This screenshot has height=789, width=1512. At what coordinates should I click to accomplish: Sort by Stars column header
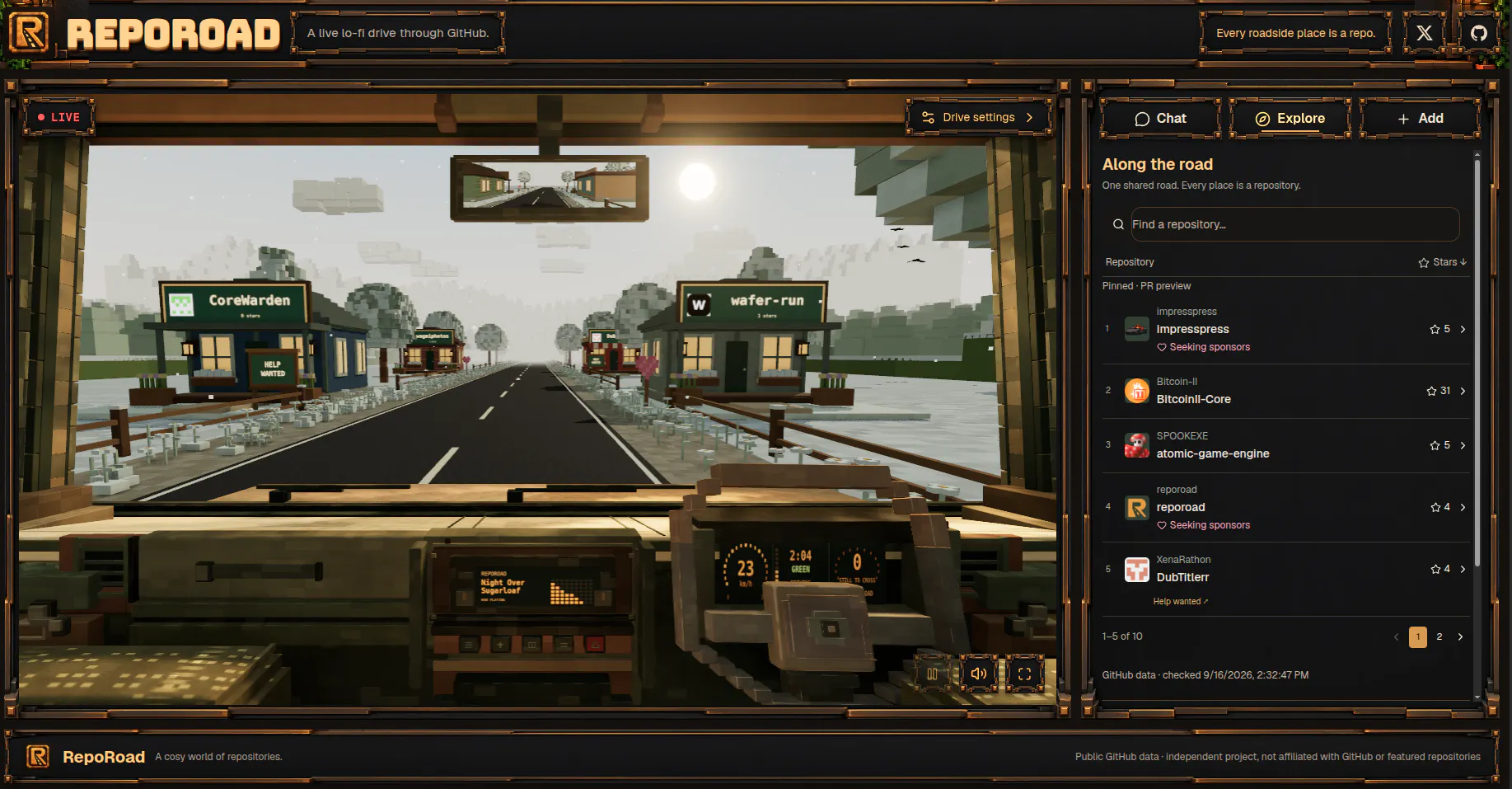(1442, 262)
